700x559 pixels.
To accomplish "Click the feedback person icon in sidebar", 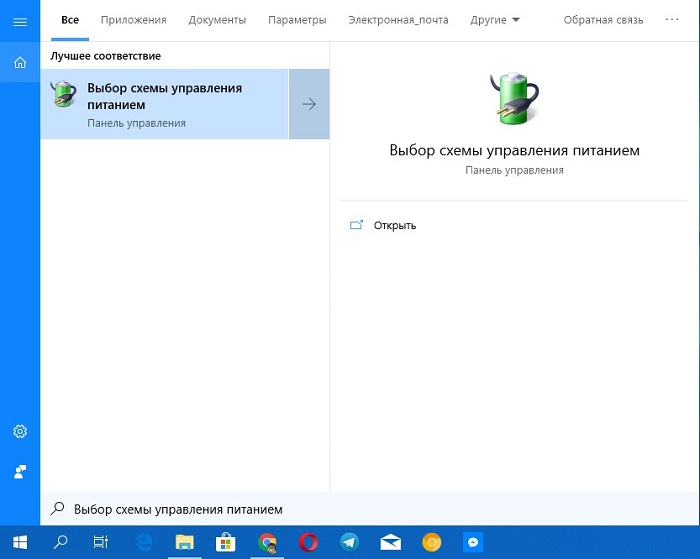I will click(x=20, y=471).
